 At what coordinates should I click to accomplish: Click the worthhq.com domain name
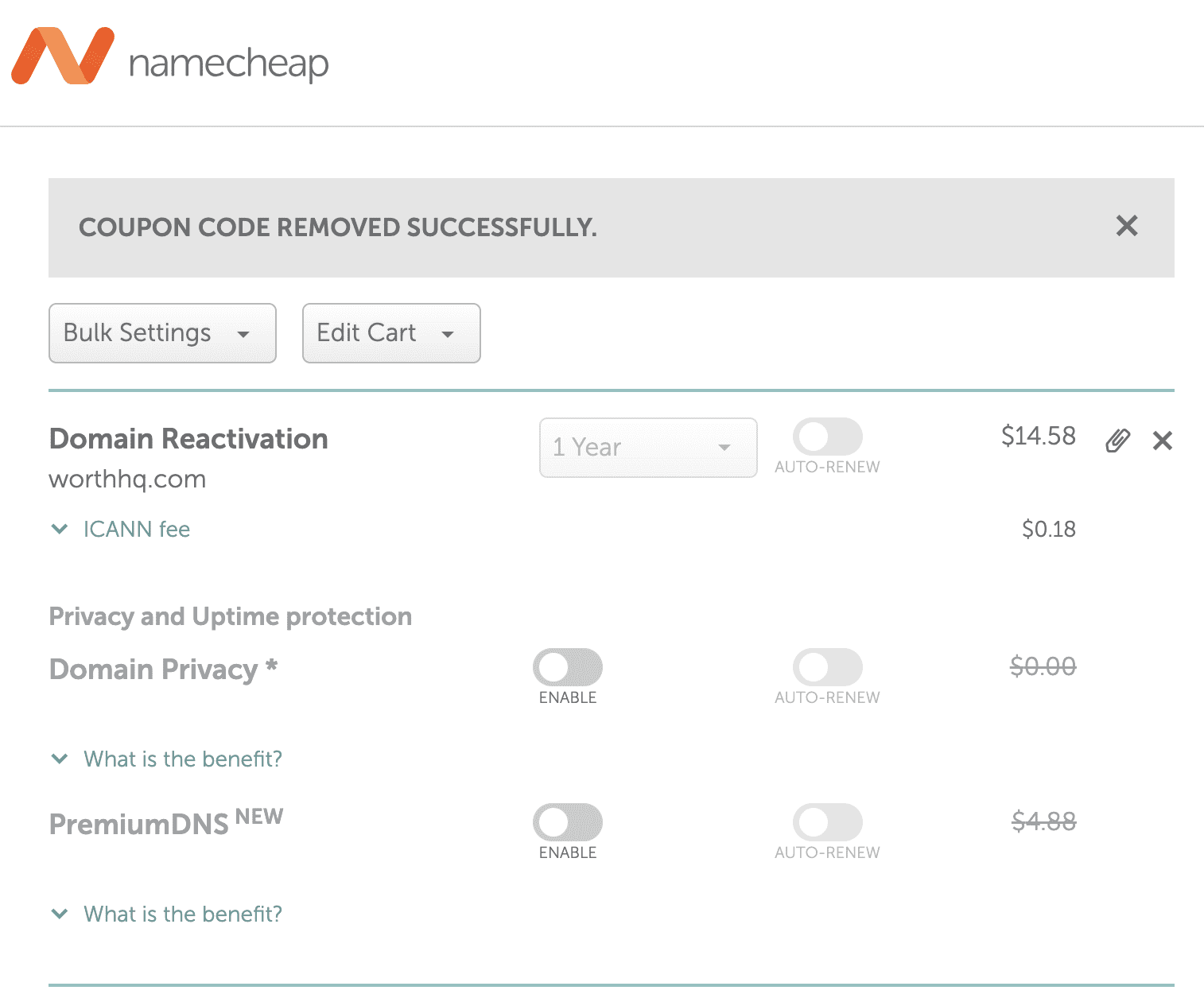click(x=127, y=480)
